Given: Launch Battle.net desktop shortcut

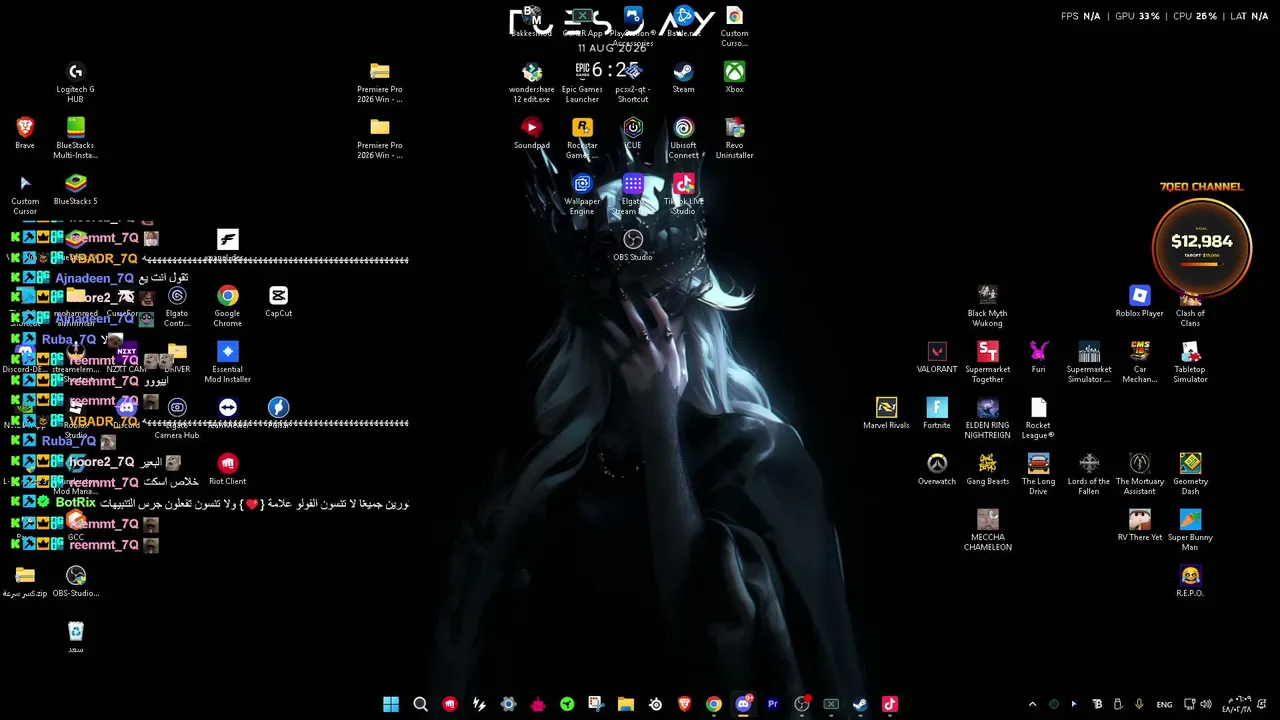Looking at the screenshot, I should click(683, 21).
